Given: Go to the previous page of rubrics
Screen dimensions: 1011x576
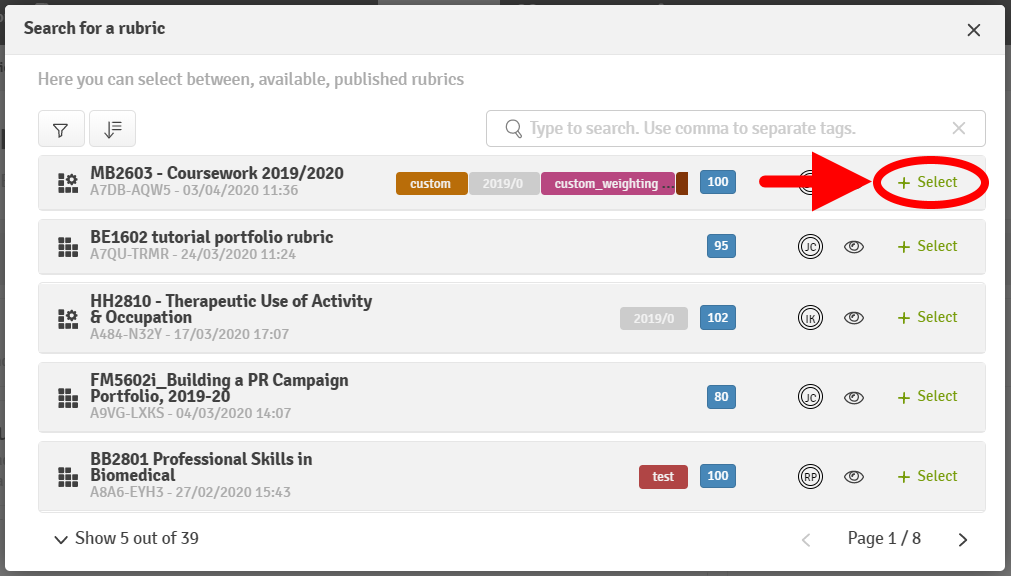Looking at the screenshot, I should coord(806,540).
